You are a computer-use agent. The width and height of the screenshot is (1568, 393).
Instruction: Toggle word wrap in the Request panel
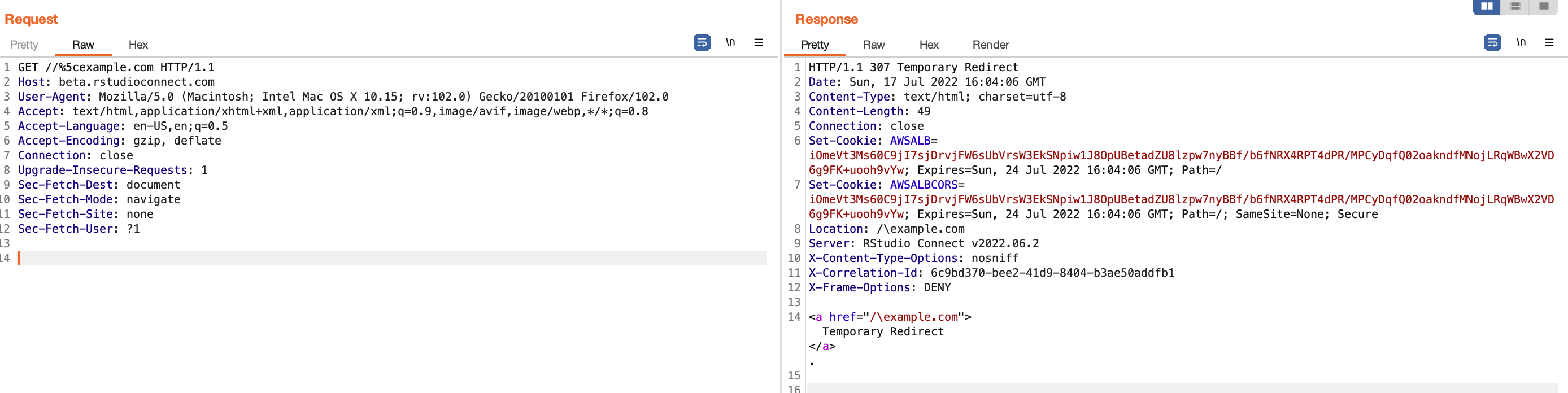coord(701,42)
